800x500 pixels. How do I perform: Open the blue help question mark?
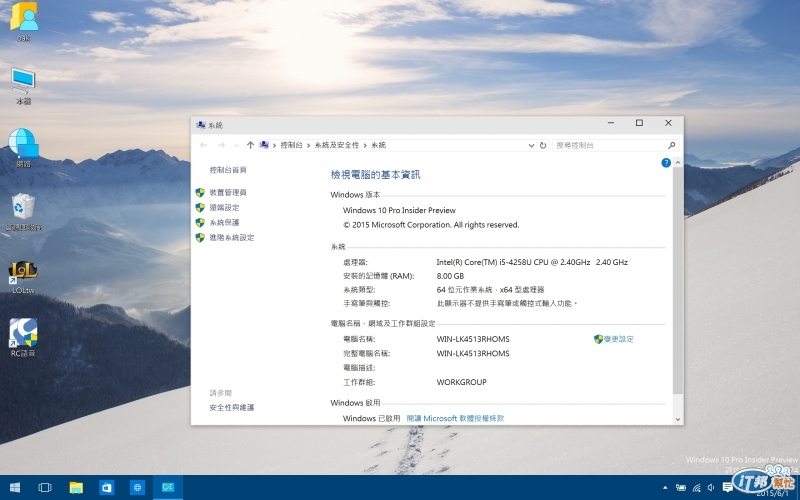click(x=666, y=163)
